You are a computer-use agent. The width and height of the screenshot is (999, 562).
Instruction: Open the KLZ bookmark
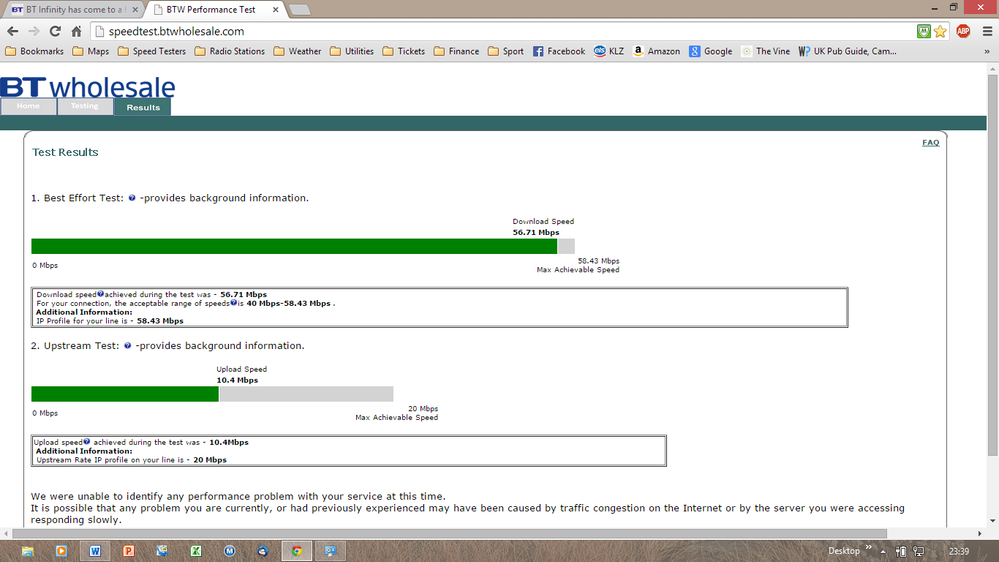[609, 52]
